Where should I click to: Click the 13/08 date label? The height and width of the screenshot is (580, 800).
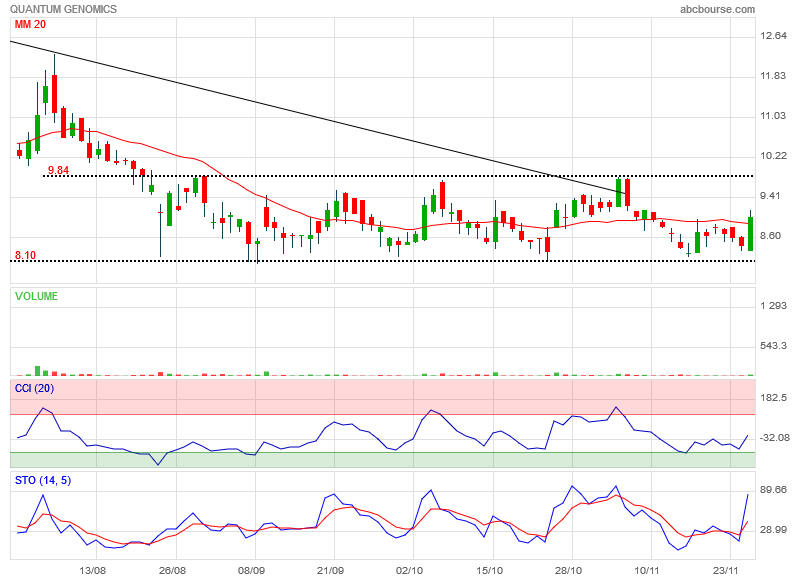pos(93,570)
